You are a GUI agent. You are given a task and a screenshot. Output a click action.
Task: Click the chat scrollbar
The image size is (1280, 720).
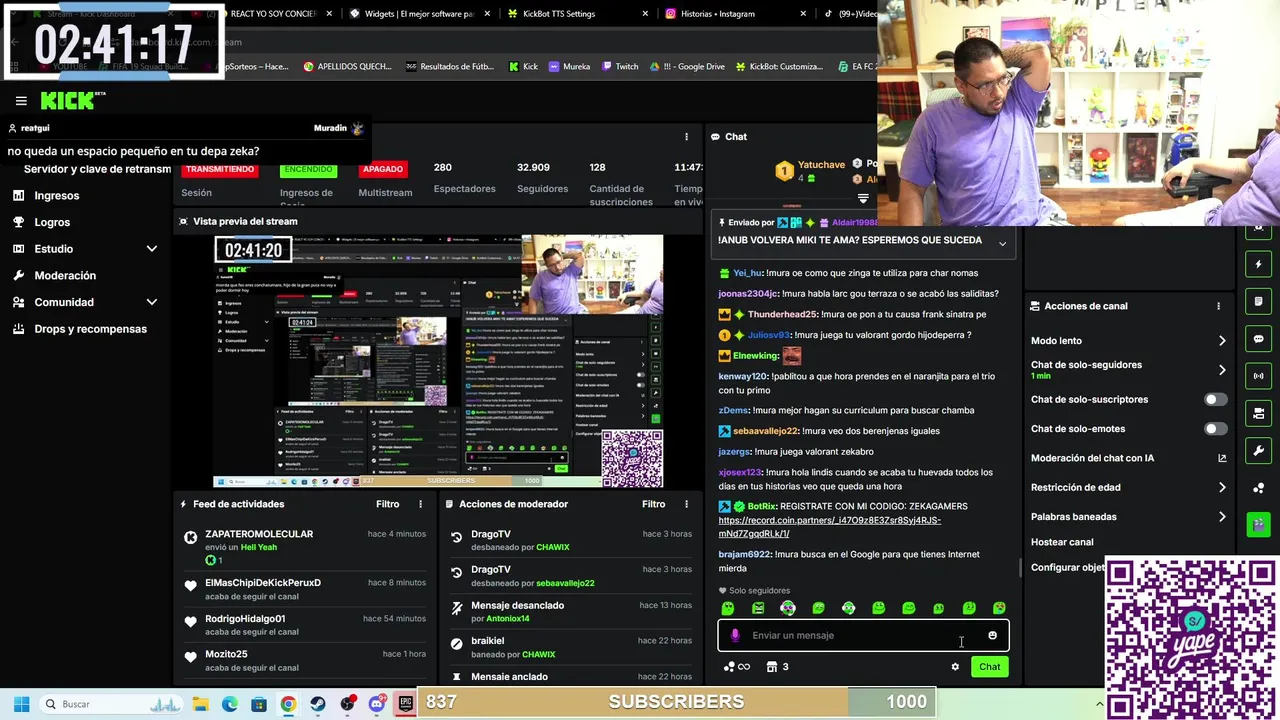1020,567
